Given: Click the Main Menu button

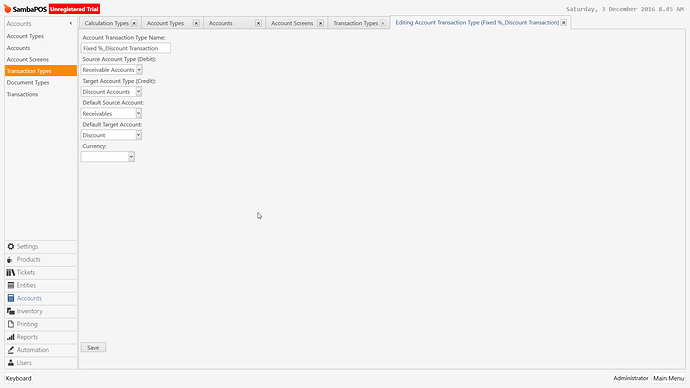Looking at the screenshot, I should click(668, 378).
